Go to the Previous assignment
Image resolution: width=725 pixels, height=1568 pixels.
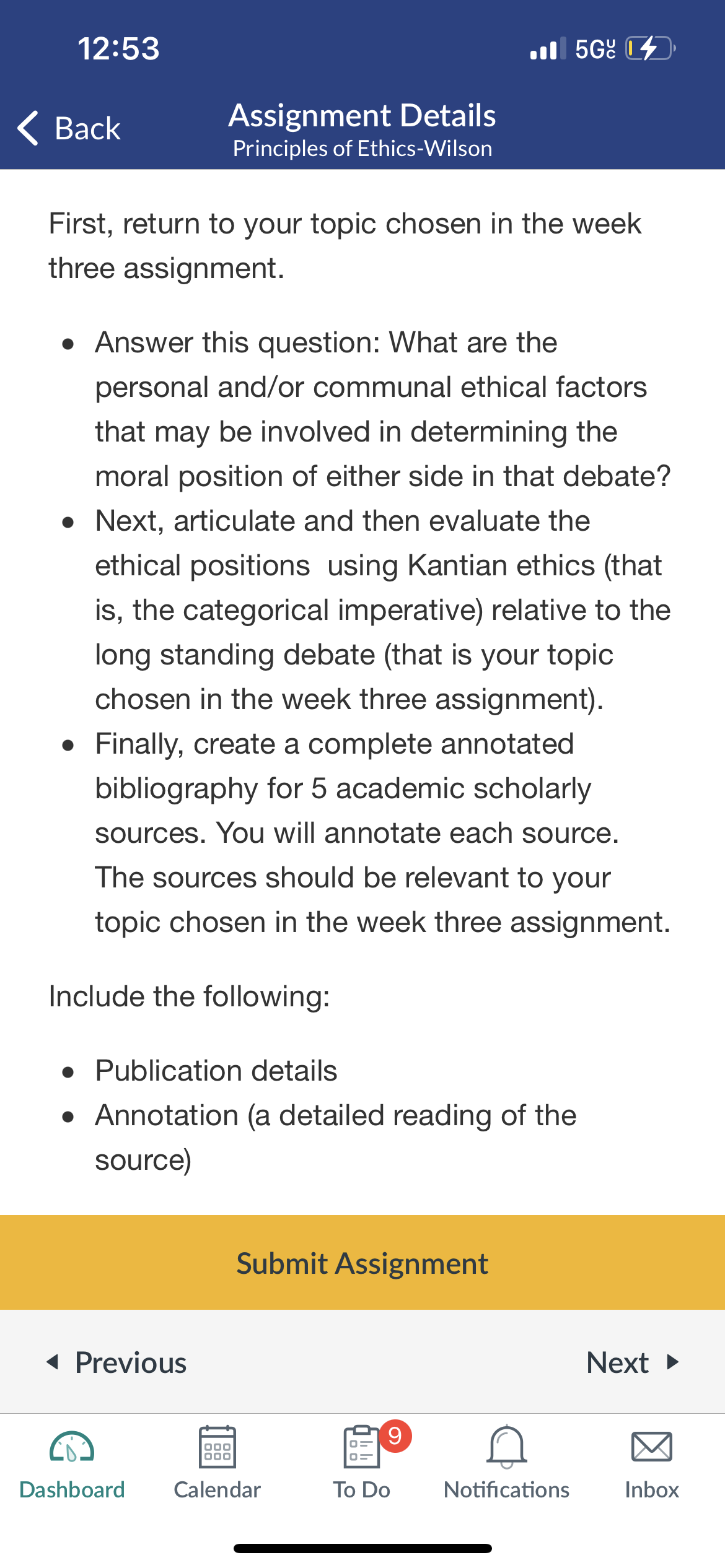pos(116,1362)
